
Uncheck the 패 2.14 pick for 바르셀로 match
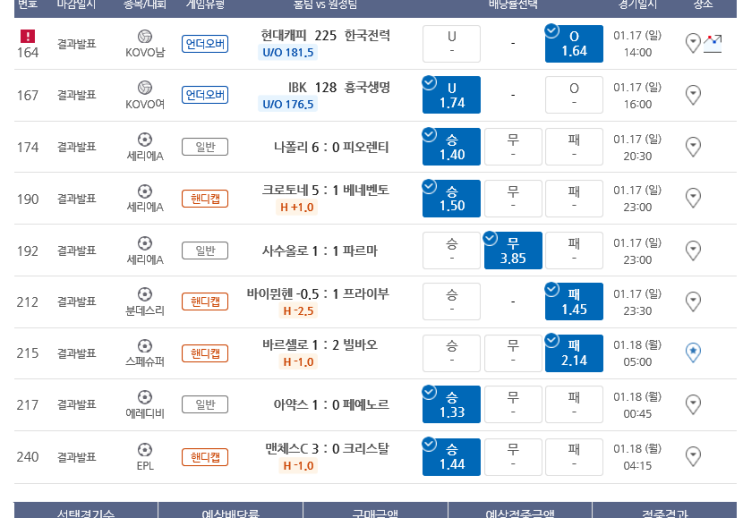click(574, 353)
